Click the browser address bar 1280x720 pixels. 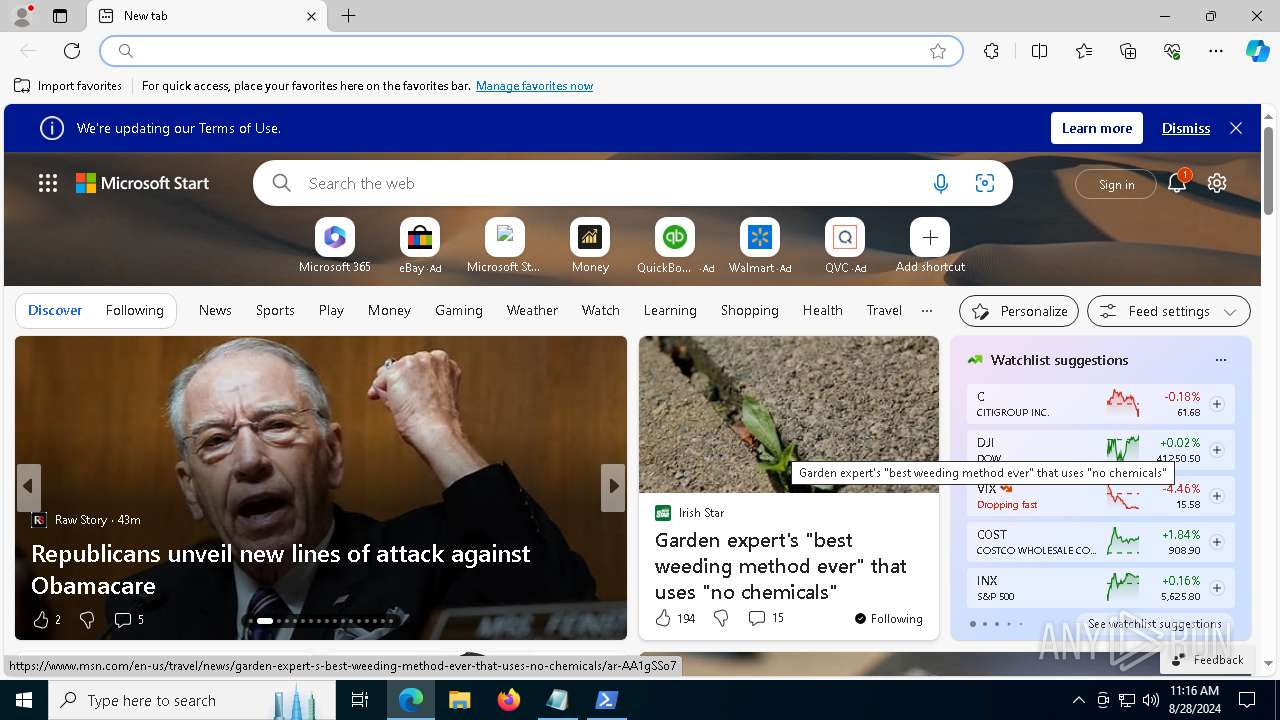coord(530,51)
